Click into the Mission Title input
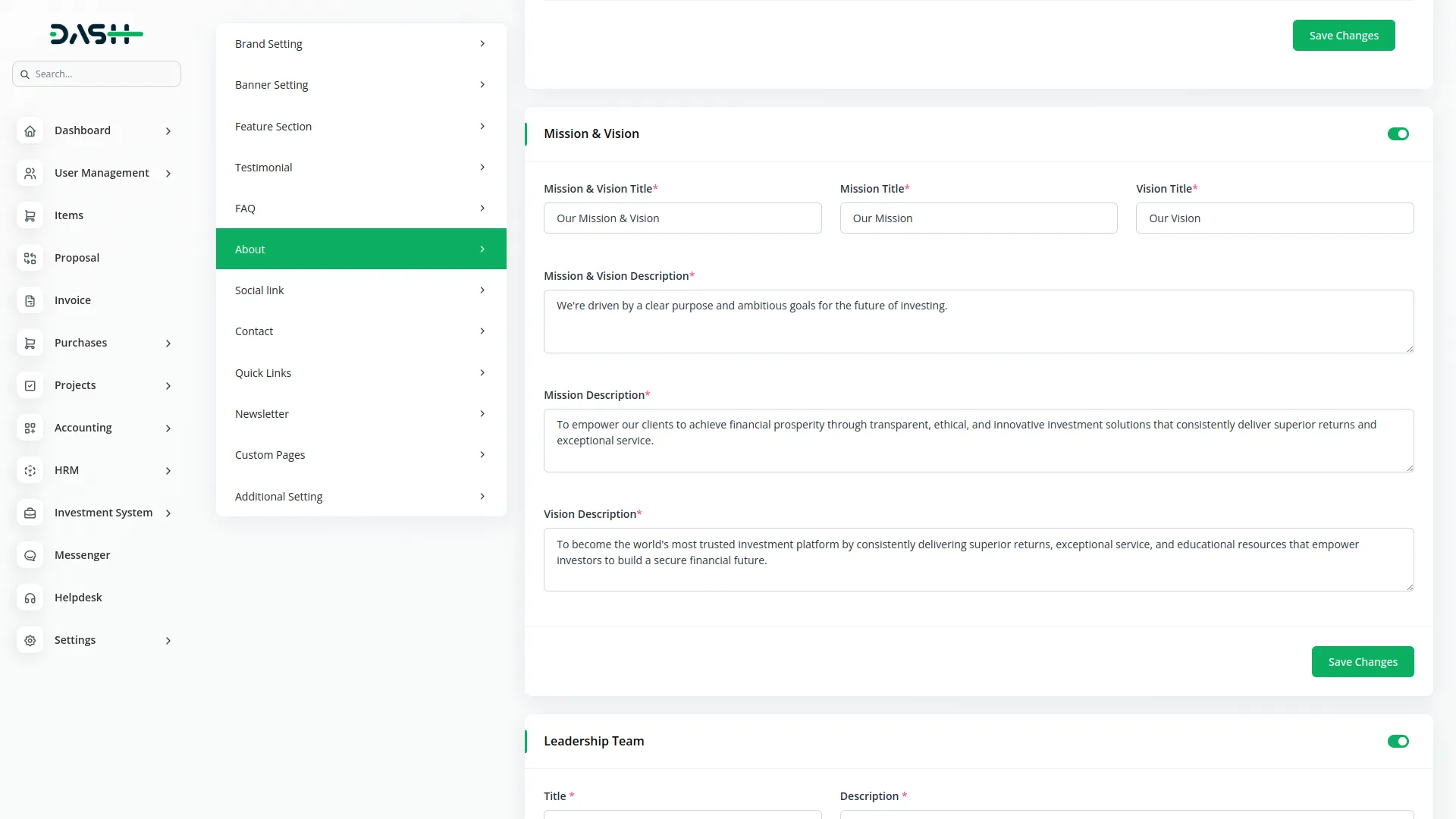1456x819 pixels. point(978,218)
